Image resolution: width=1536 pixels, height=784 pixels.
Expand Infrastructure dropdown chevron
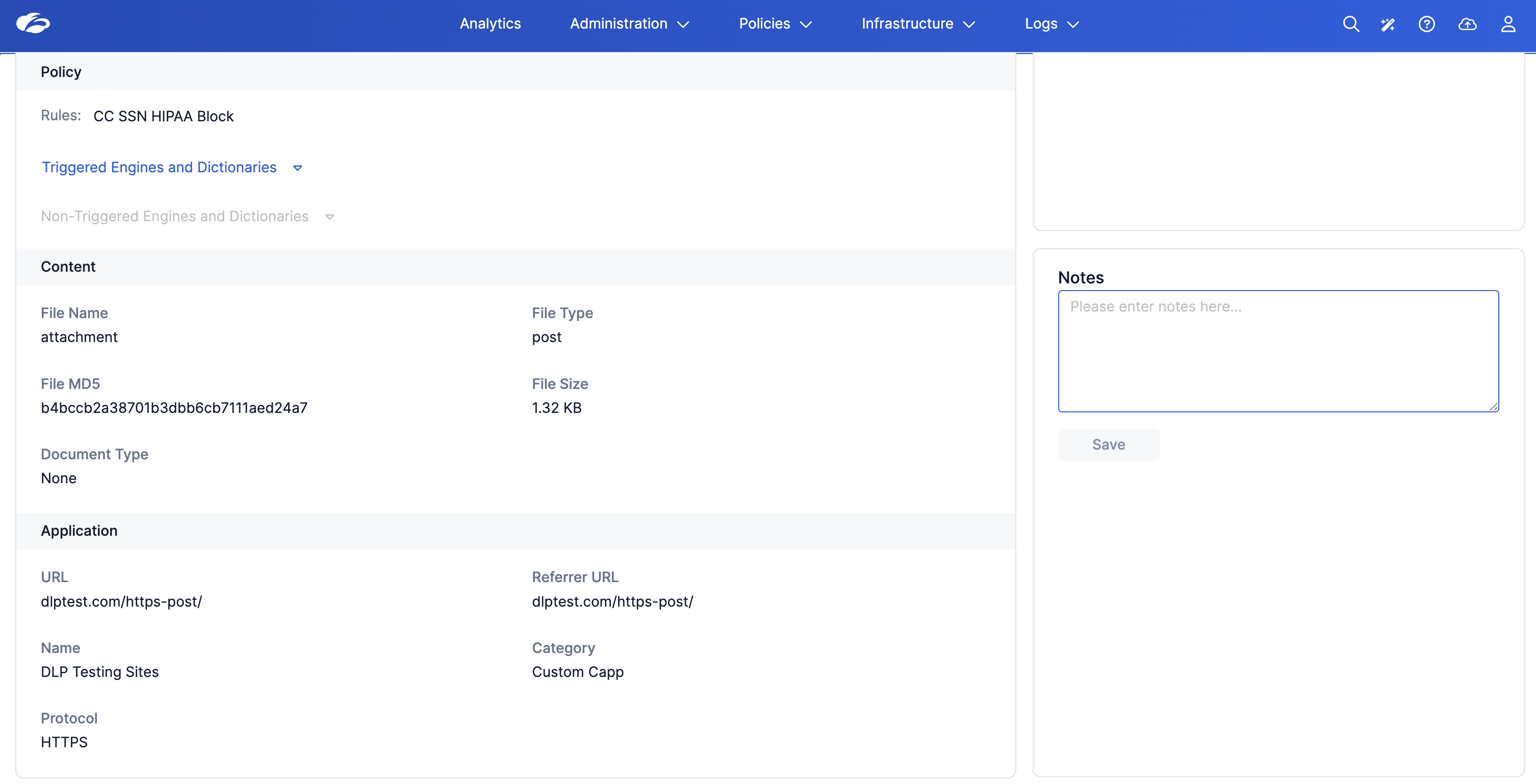(969, 24)
